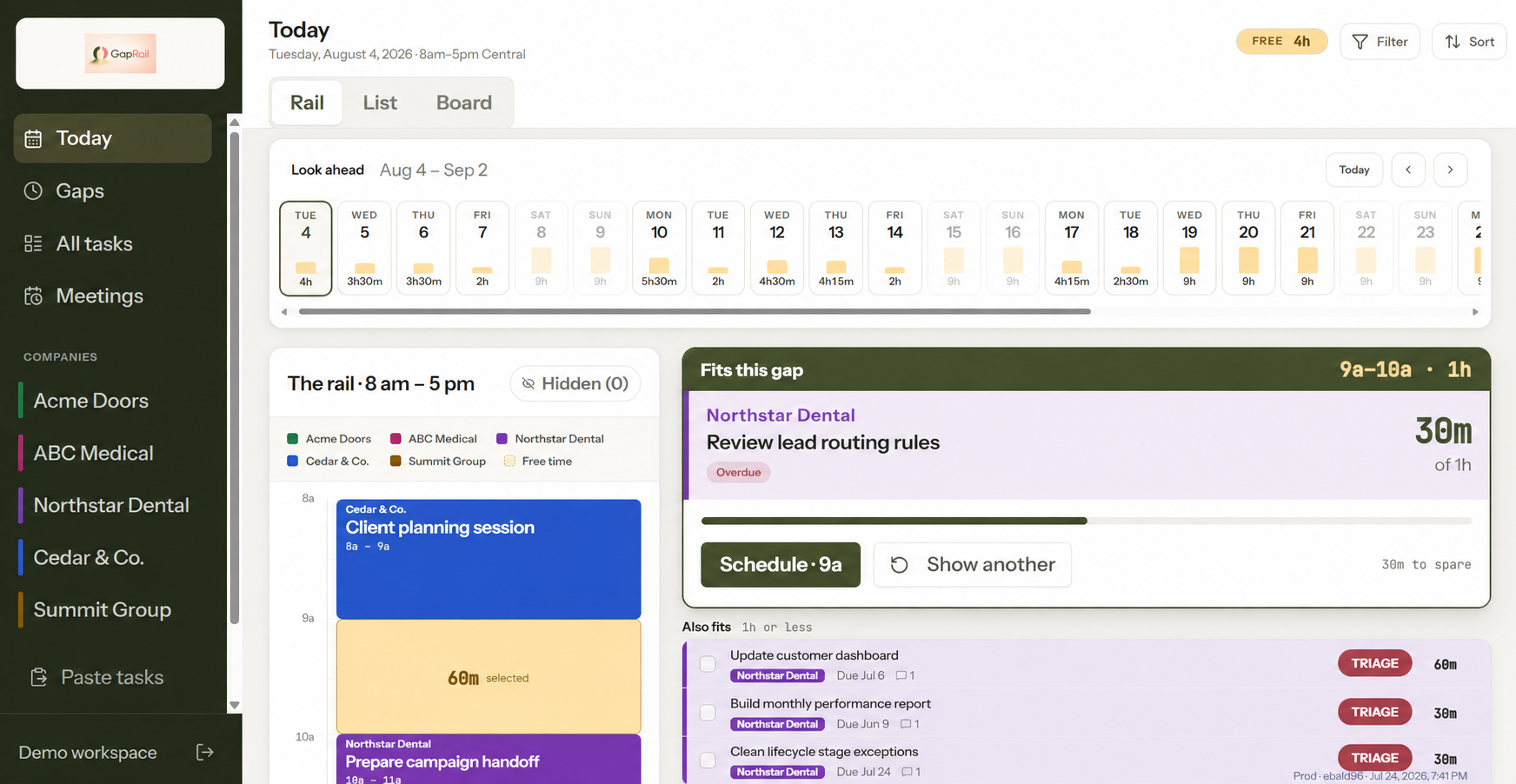
Task: Go to previous look-ahead range
Action: click(x=1408, y=169)
